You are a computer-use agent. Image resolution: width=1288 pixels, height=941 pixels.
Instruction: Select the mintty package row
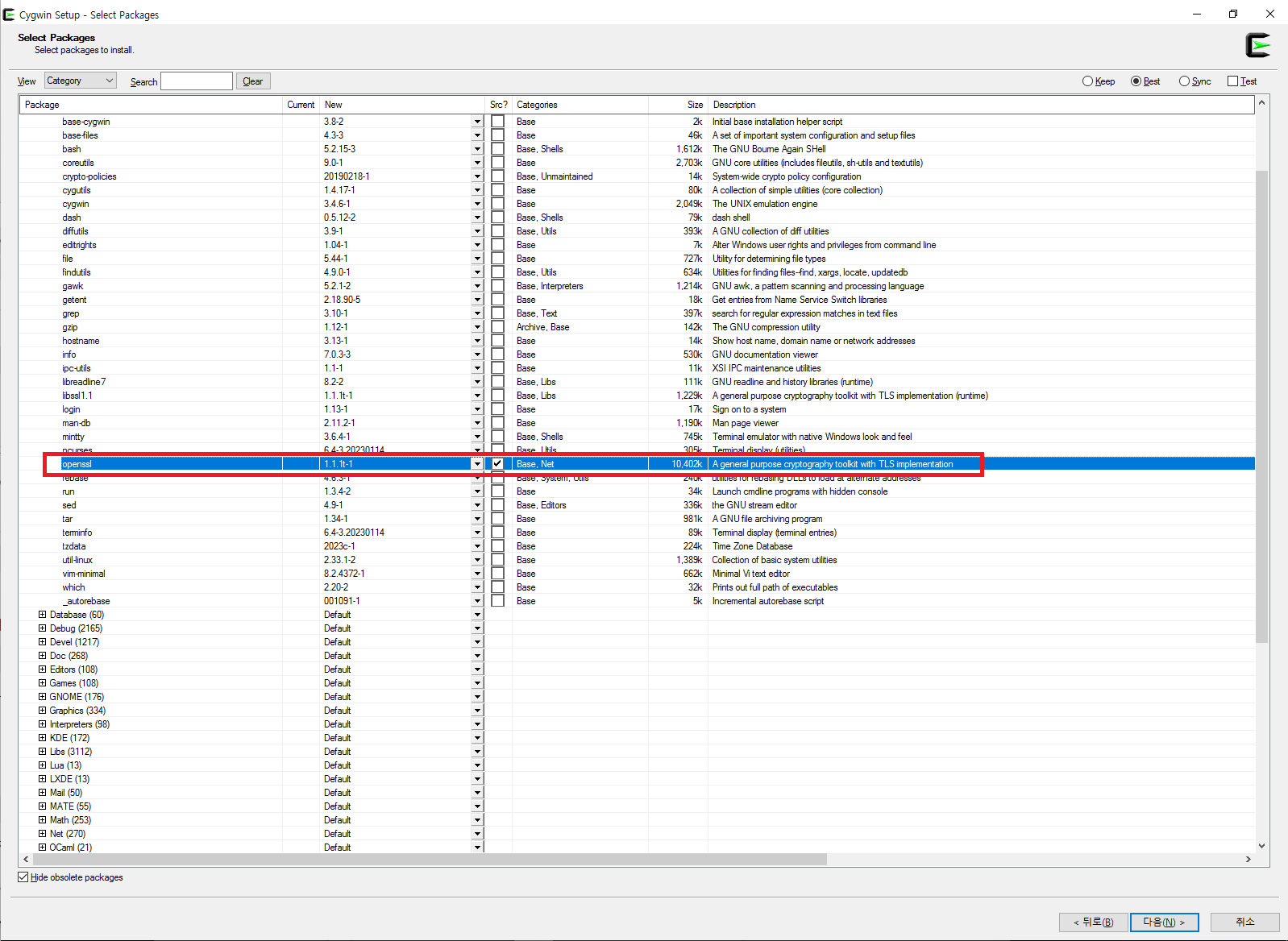(x=637, y=437)
